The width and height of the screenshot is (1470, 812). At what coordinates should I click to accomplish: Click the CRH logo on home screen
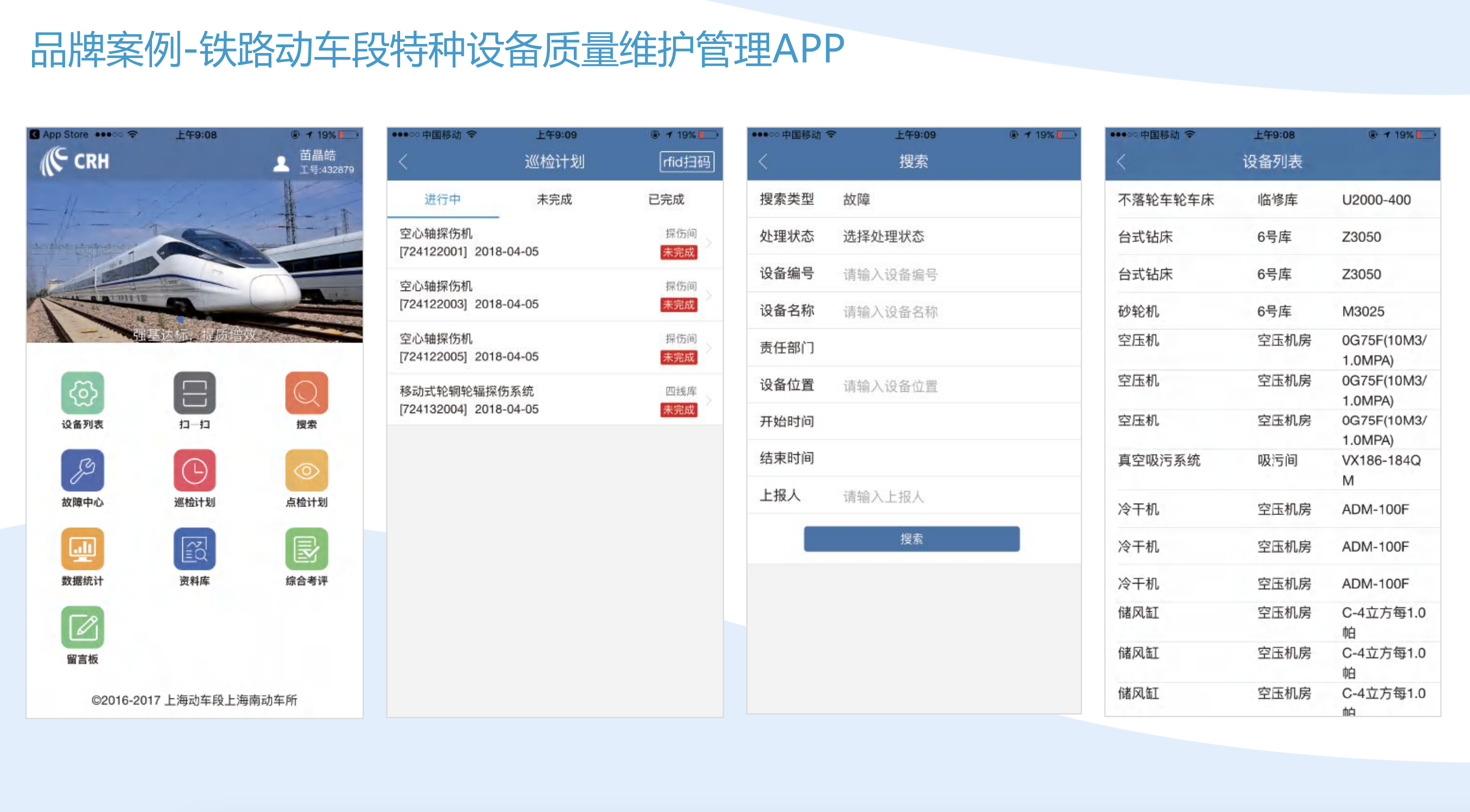[75, 161]
